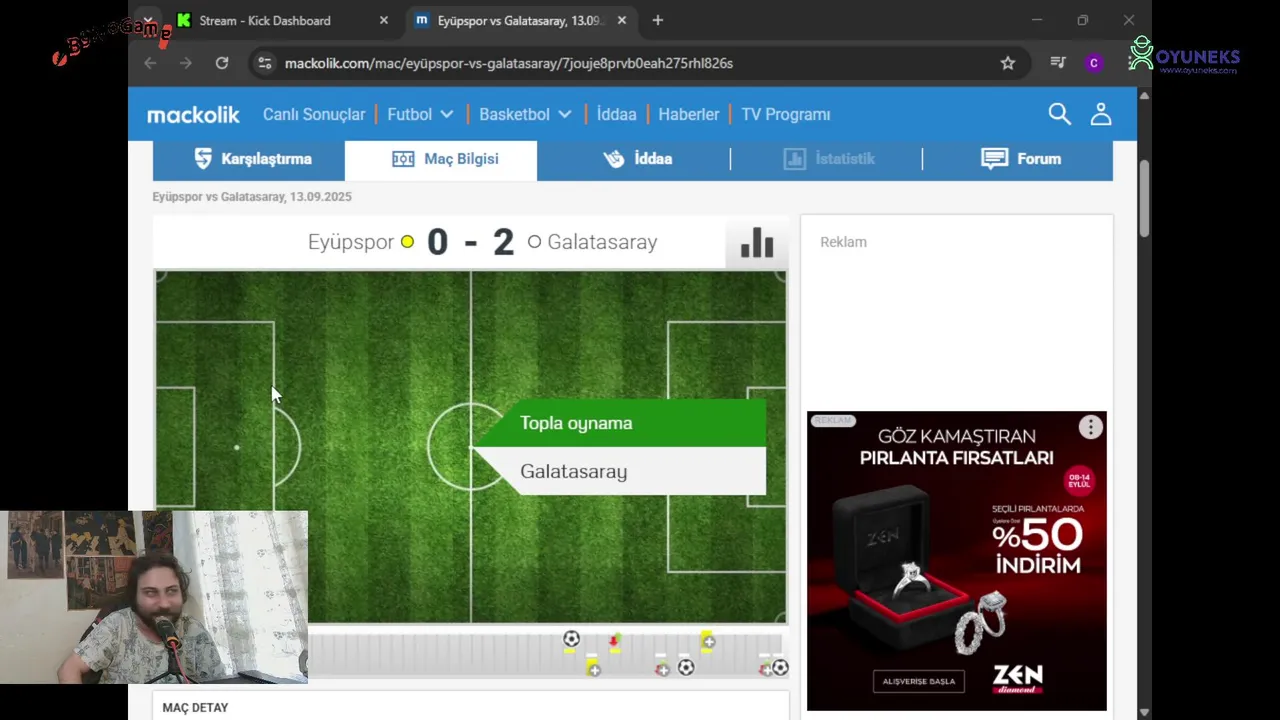Open Haberler in the top menu

tap(688, 114)
